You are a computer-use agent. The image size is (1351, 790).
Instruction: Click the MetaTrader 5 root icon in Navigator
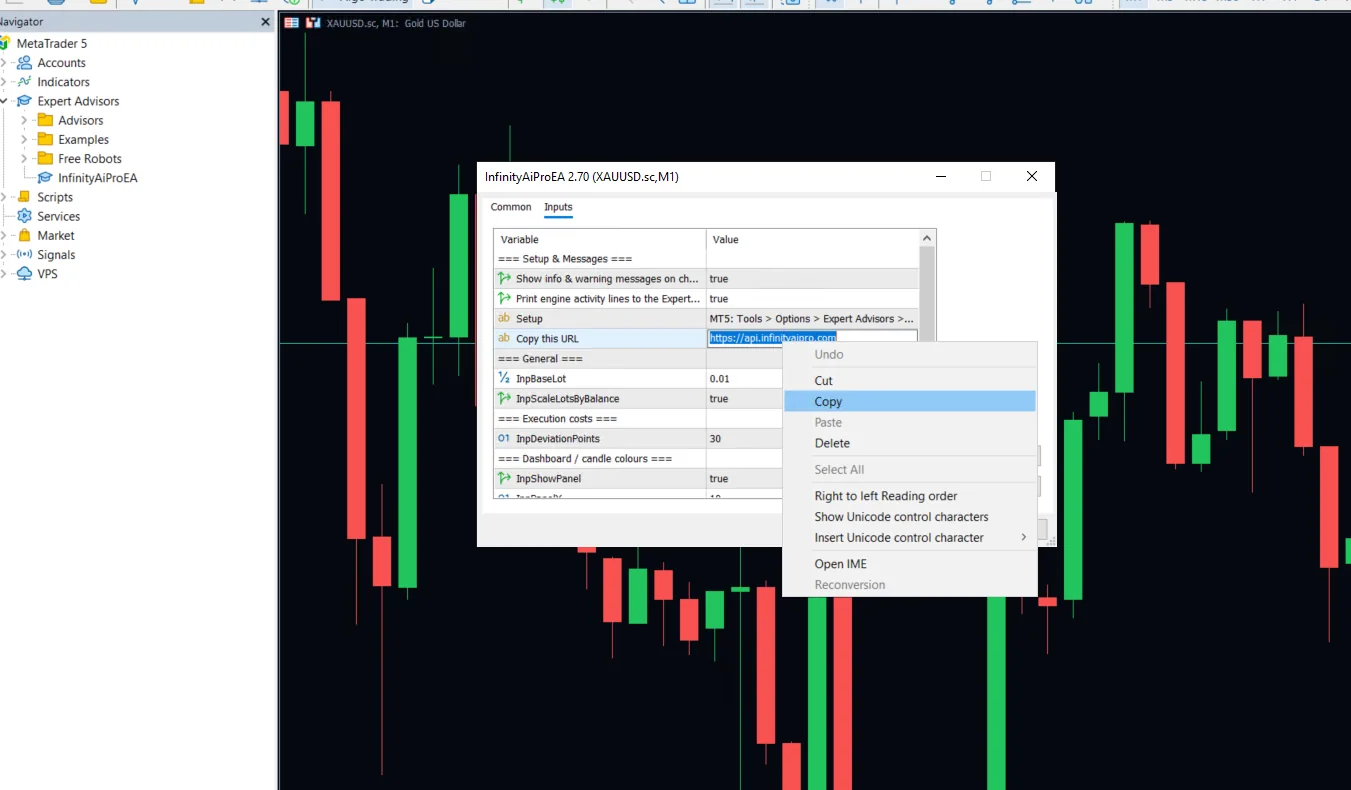pyautogui.click(x=4, y=43)
